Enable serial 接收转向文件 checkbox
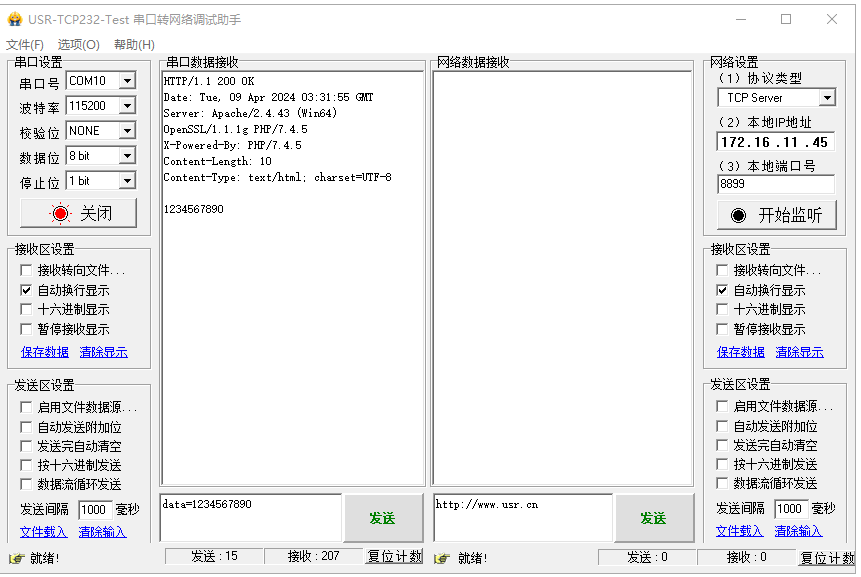 point(26,270)
